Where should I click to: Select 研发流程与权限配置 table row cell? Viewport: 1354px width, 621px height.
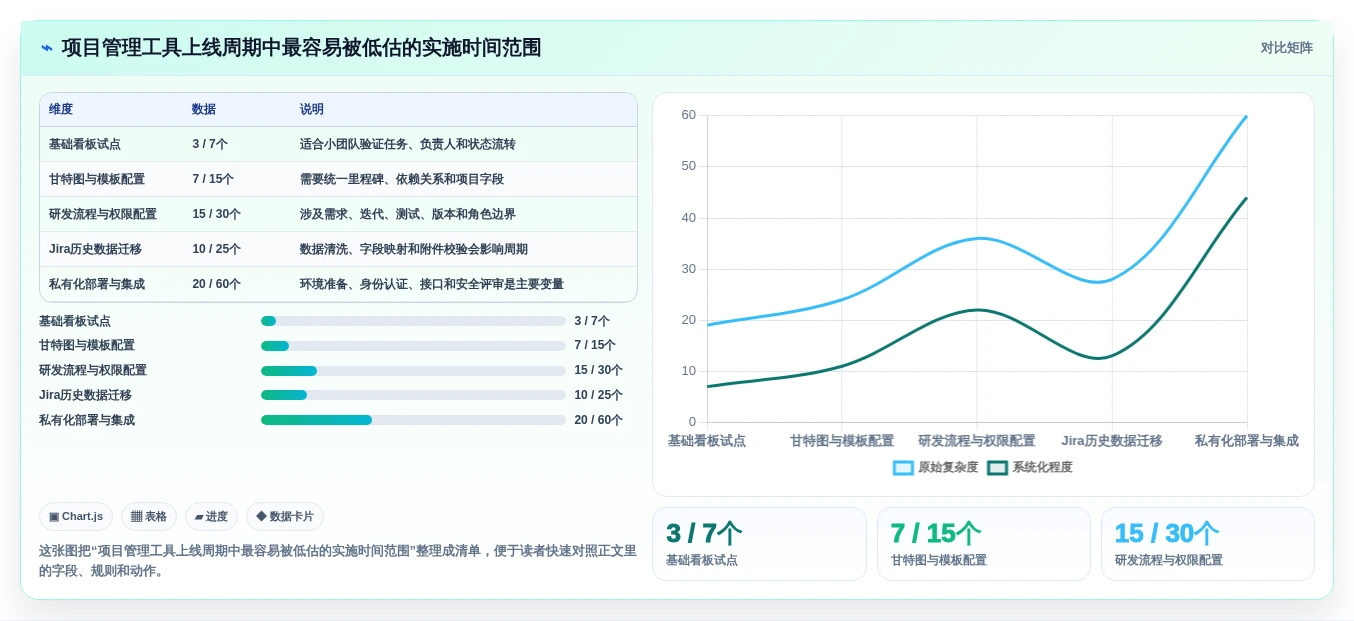point(103,214)
